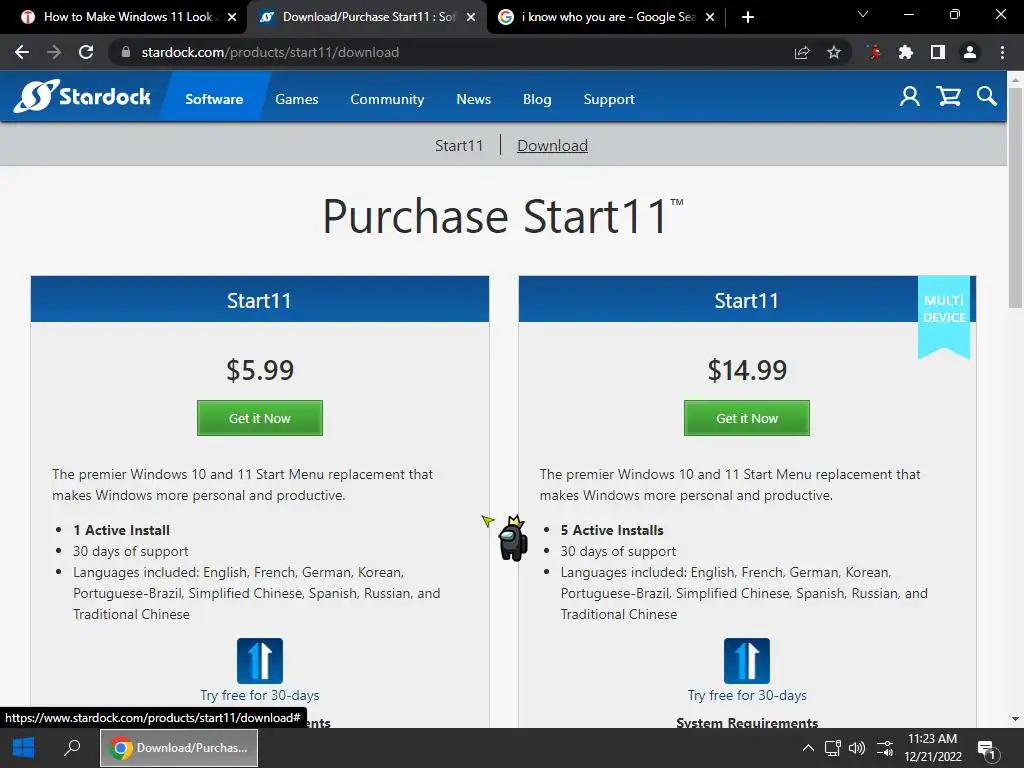Open the browser extensions puzzle icon
Image resolution: width=1024 pixels, height=768 pixels.
[906, 52]
